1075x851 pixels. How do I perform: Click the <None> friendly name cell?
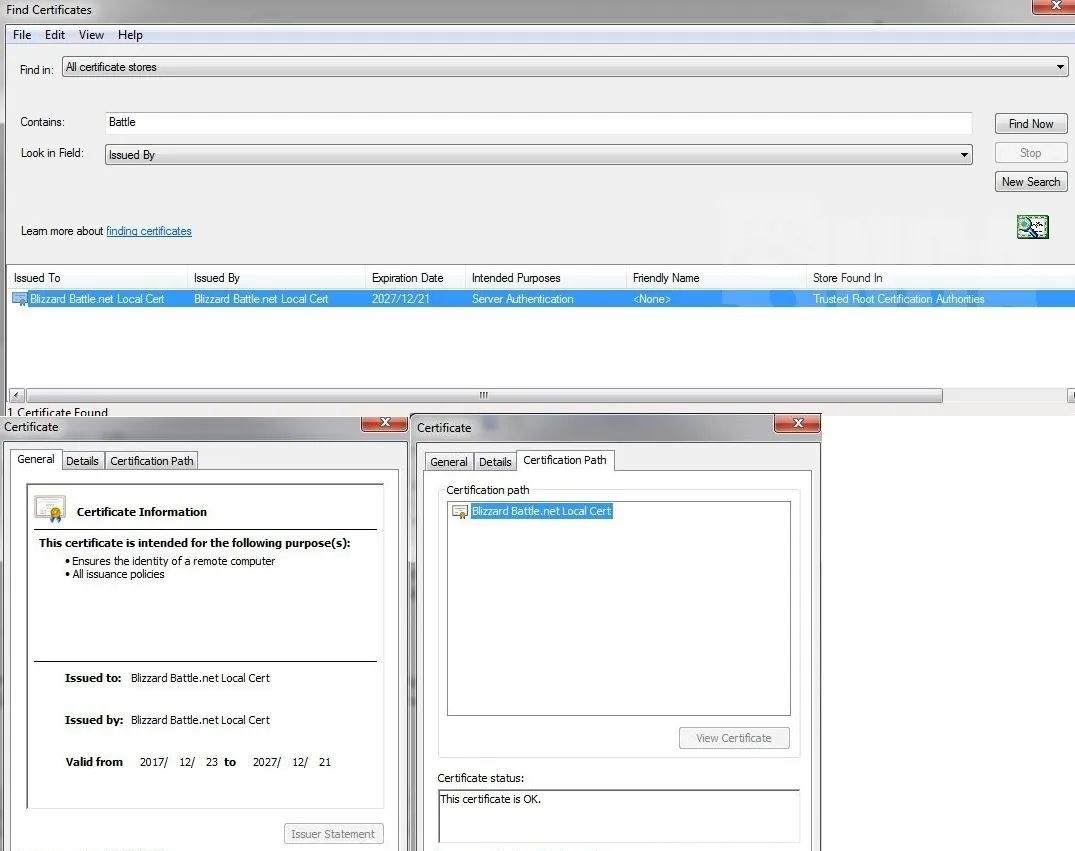click(x=651, y=299)
